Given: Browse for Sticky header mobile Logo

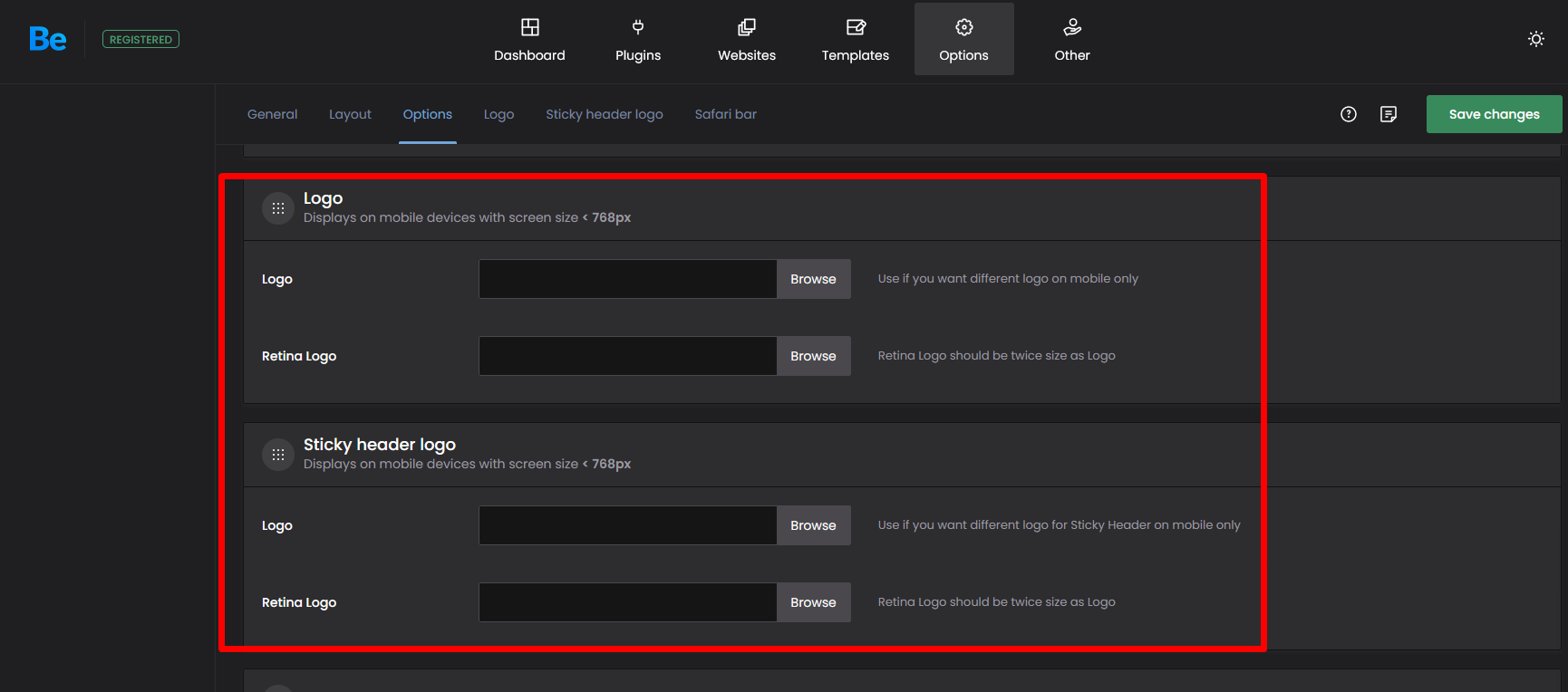Looking at the screenshot, I should [x=813, y=525].
